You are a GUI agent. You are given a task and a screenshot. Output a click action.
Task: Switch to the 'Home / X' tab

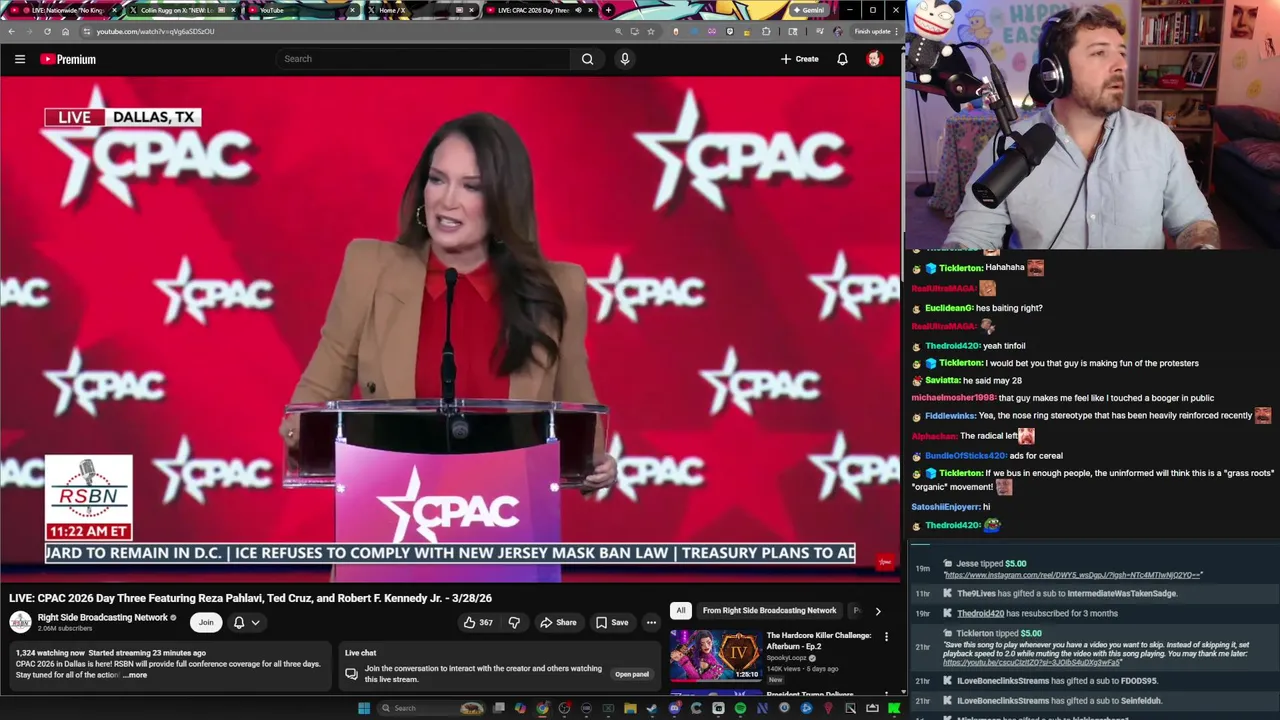click(420, 10)
